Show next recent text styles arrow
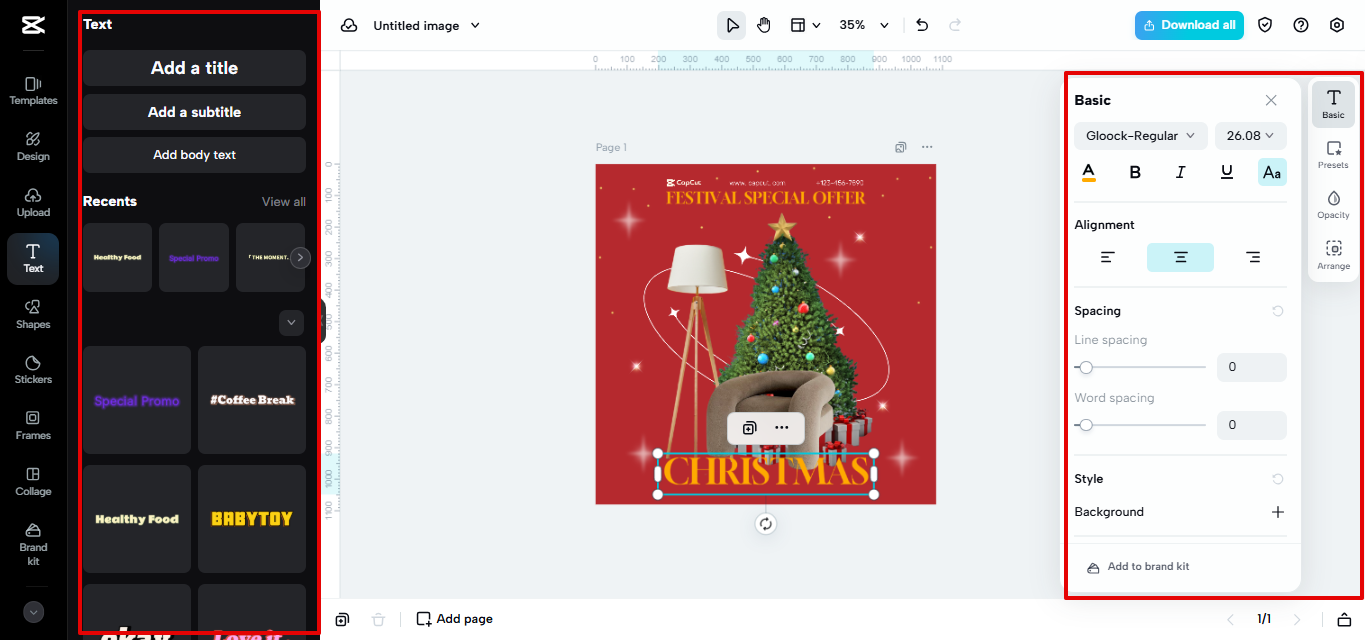The height and width of the screenshot is (640, 1368). tap(300, 258)
